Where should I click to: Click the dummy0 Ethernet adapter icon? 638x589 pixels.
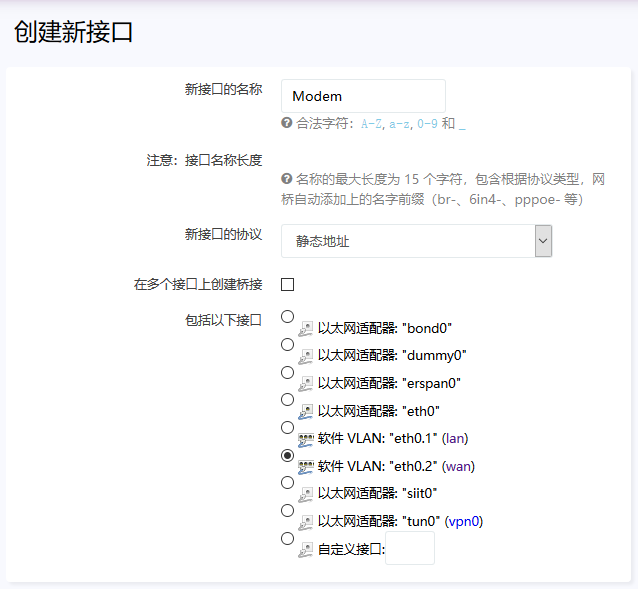click(x=306, y=356)
